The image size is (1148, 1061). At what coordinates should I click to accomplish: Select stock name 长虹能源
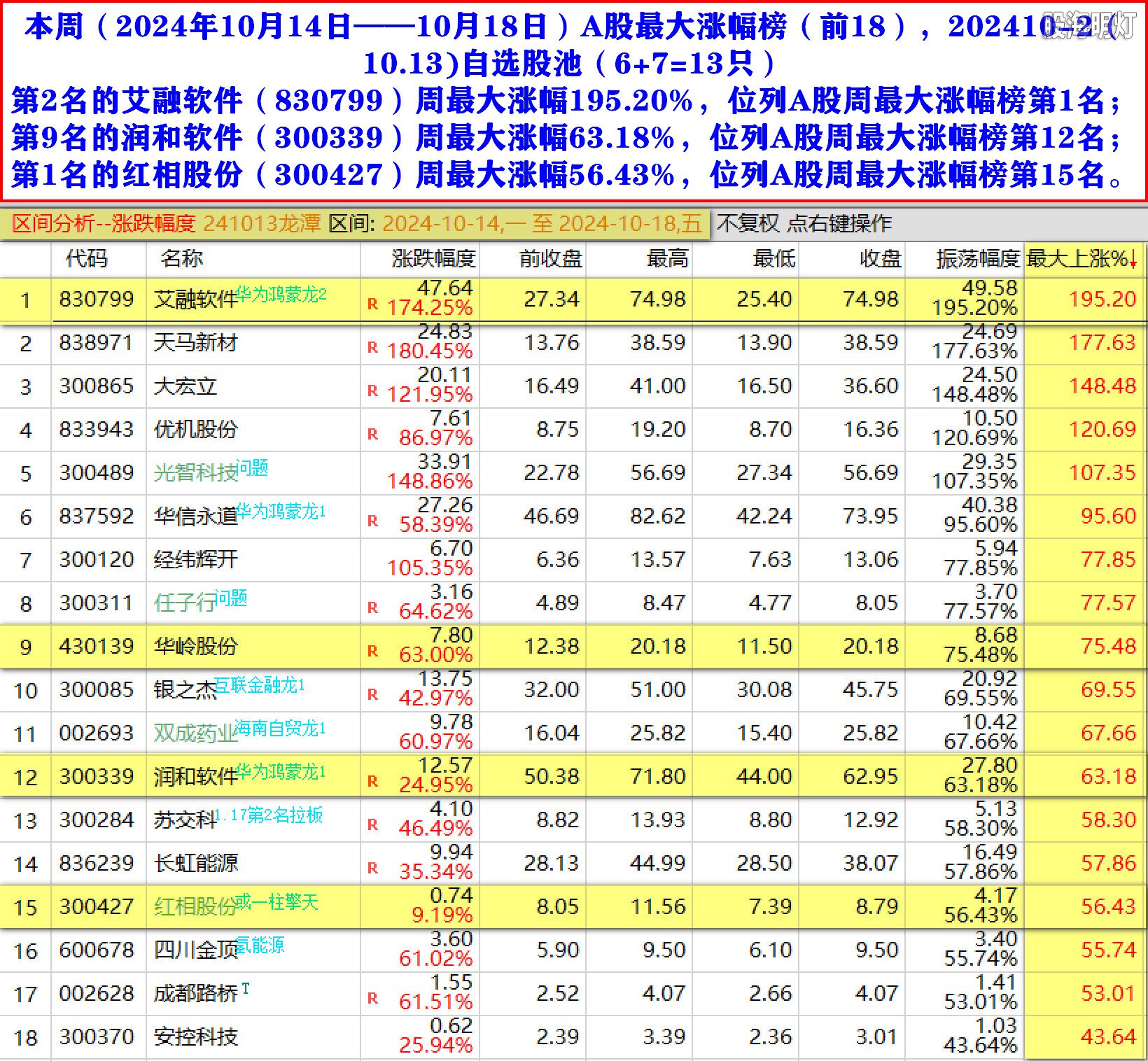pyautogui.click(x=196, y=864)
